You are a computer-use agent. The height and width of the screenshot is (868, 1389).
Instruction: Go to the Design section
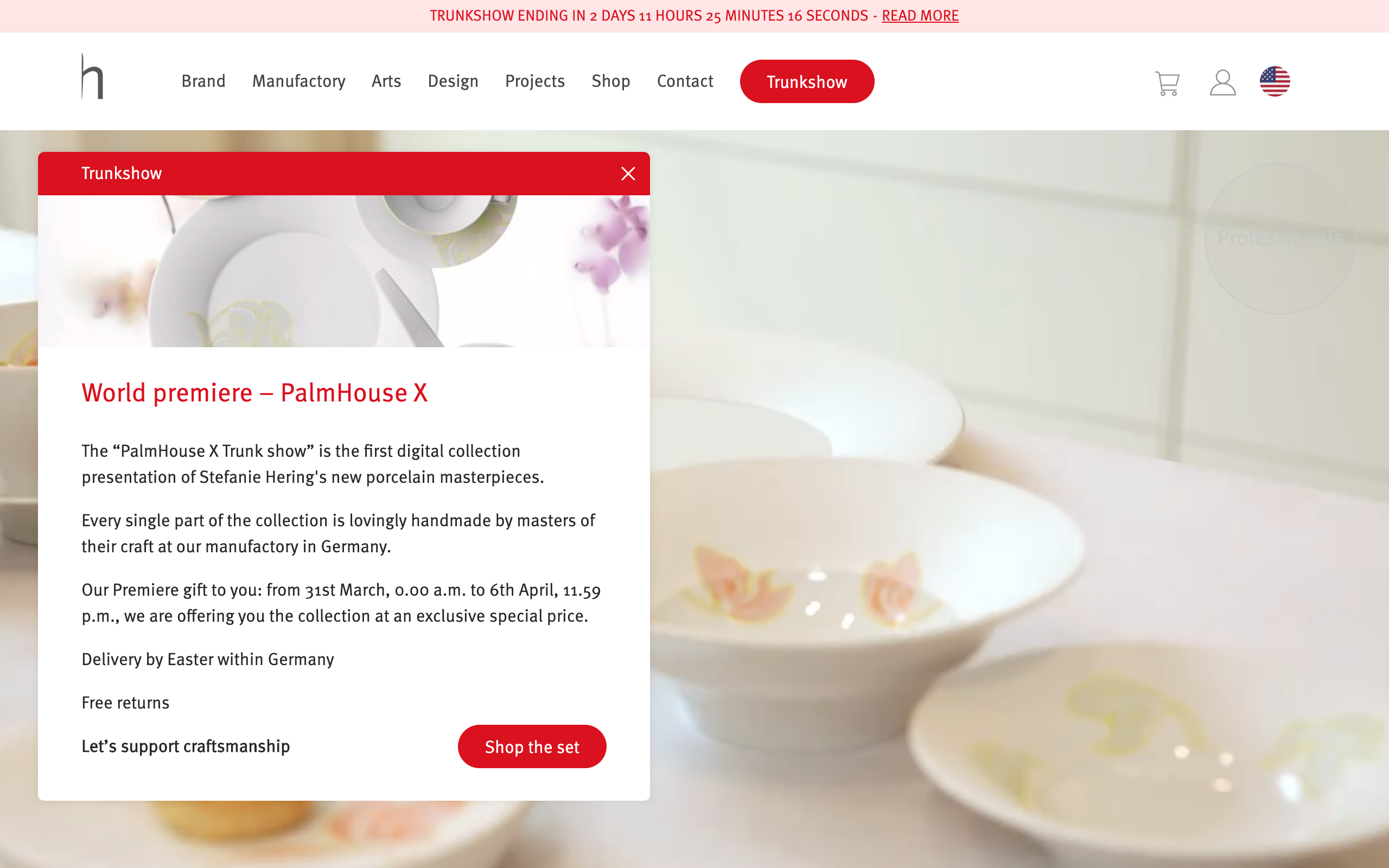[x=453, y=81]
